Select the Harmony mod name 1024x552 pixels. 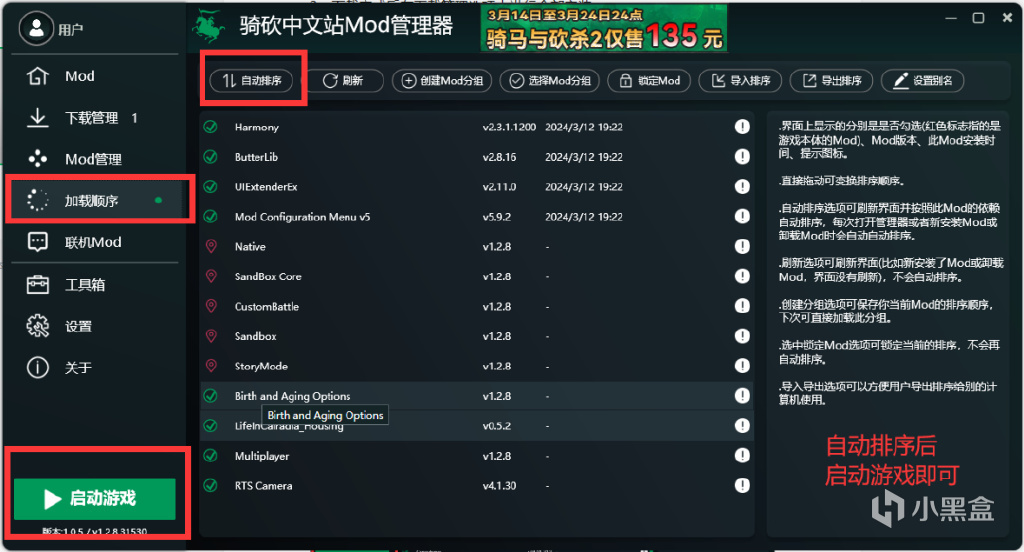point(257,127)
